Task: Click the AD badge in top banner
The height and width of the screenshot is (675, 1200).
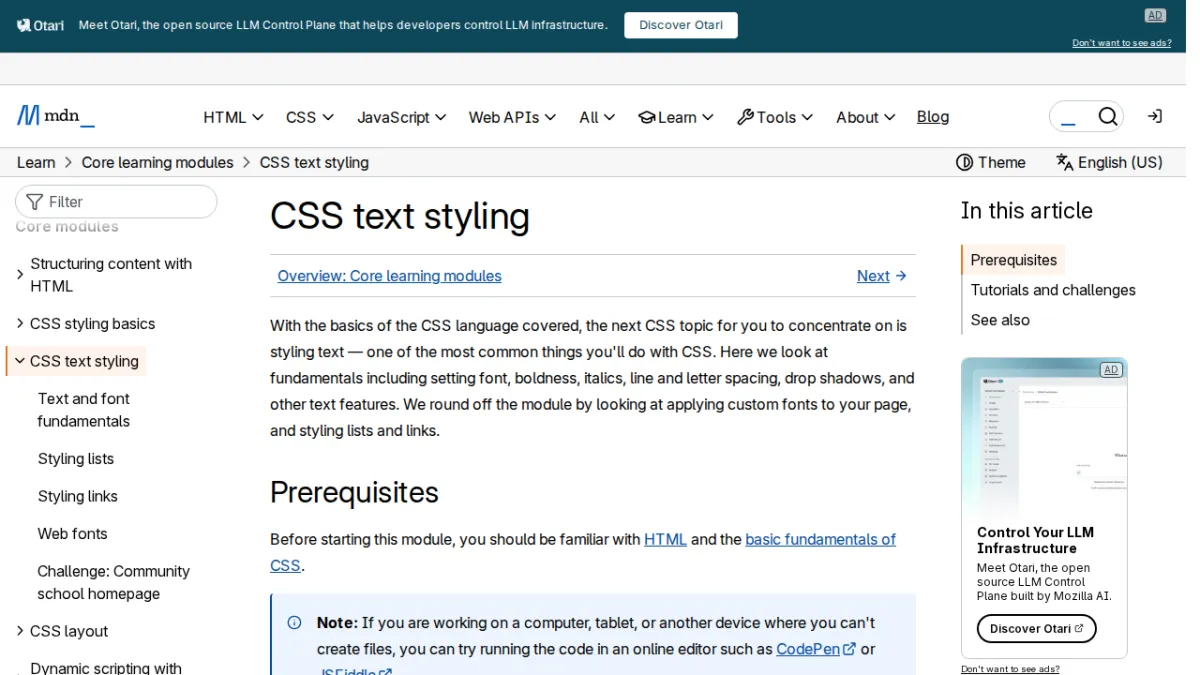Action: [x=1155, y=15]
